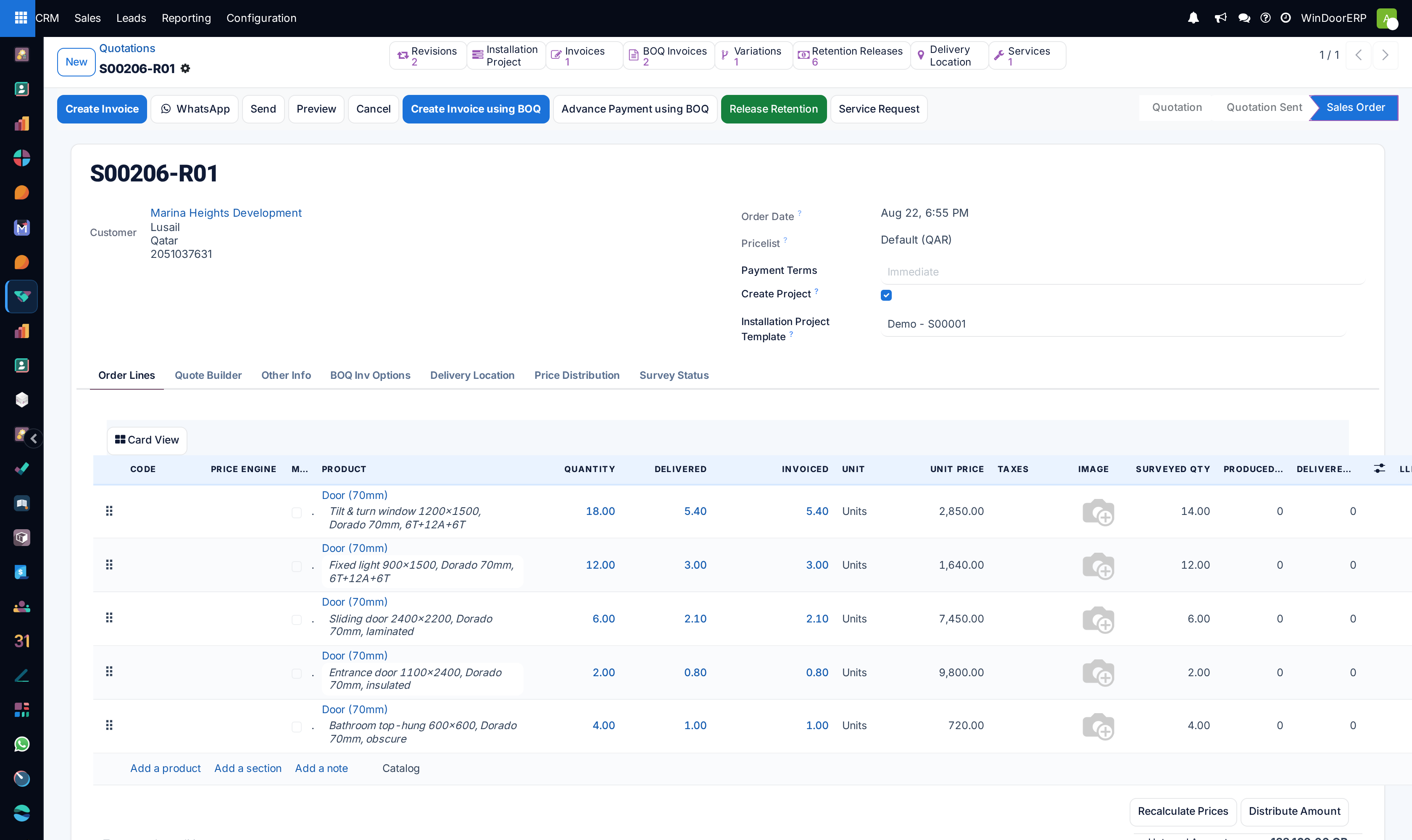Grab the drag handle of Sliding door row
1412x840 pixels.
(x=109, y=617)
